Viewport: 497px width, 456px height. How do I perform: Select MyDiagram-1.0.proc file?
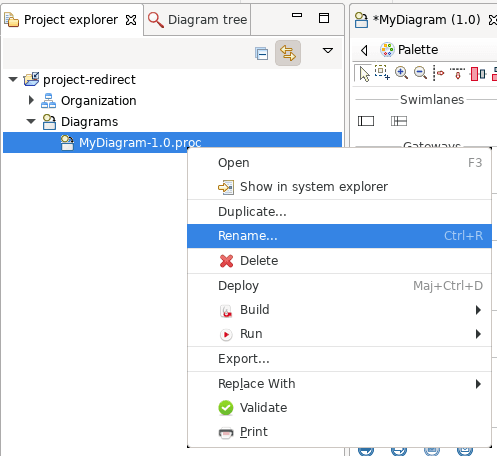[172, 143]
